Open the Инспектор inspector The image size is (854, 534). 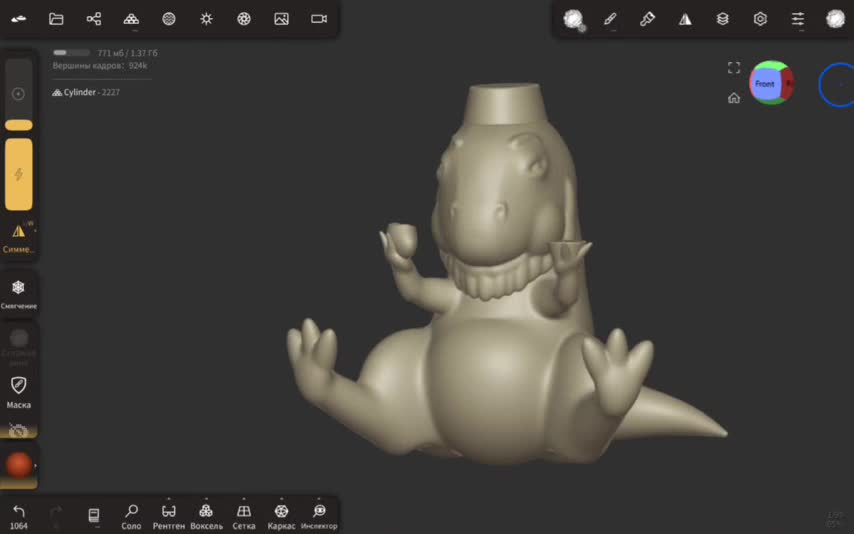coord(319,517)
